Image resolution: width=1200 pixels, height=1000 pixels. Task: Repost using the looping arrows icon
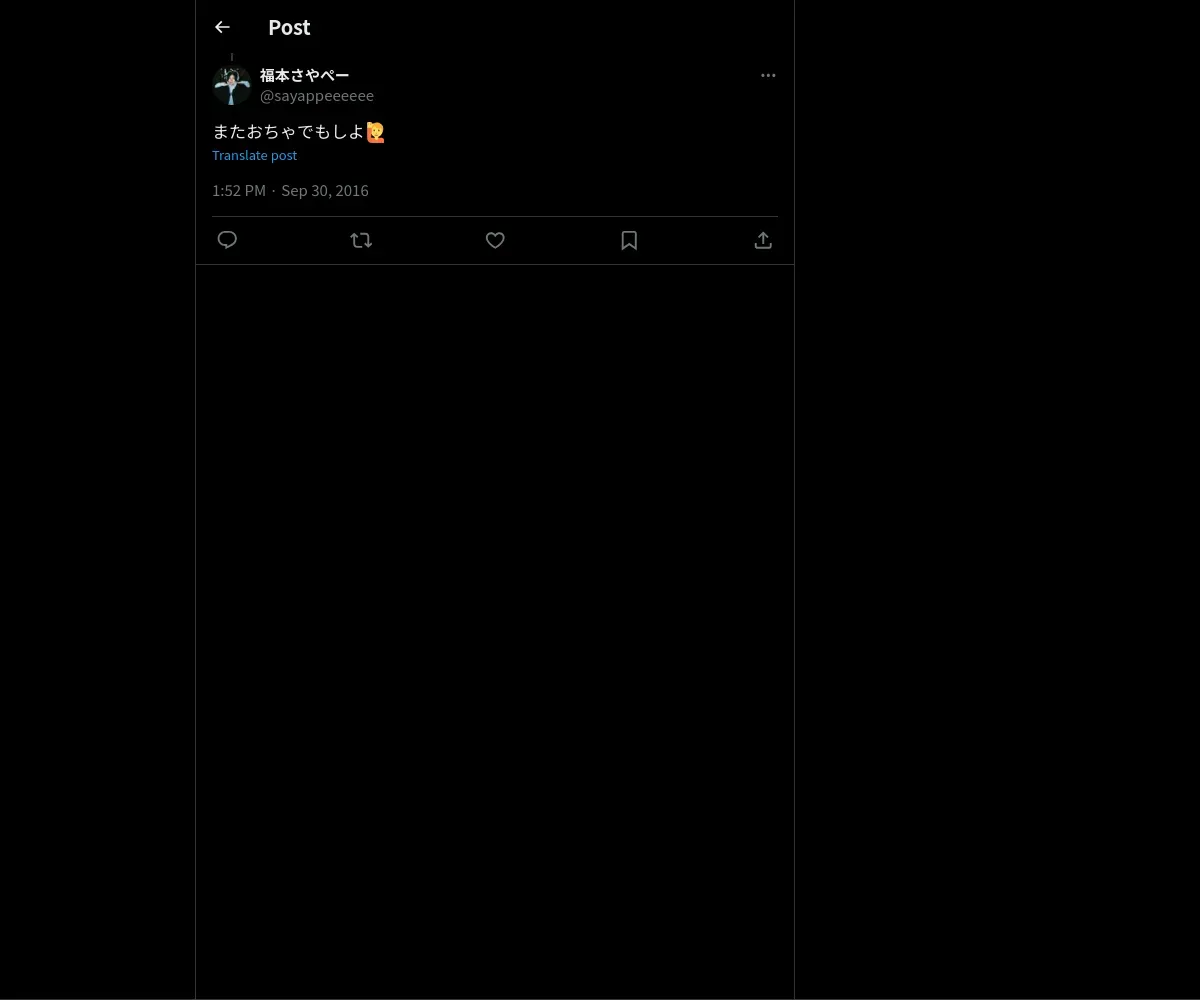click(361, 240)
